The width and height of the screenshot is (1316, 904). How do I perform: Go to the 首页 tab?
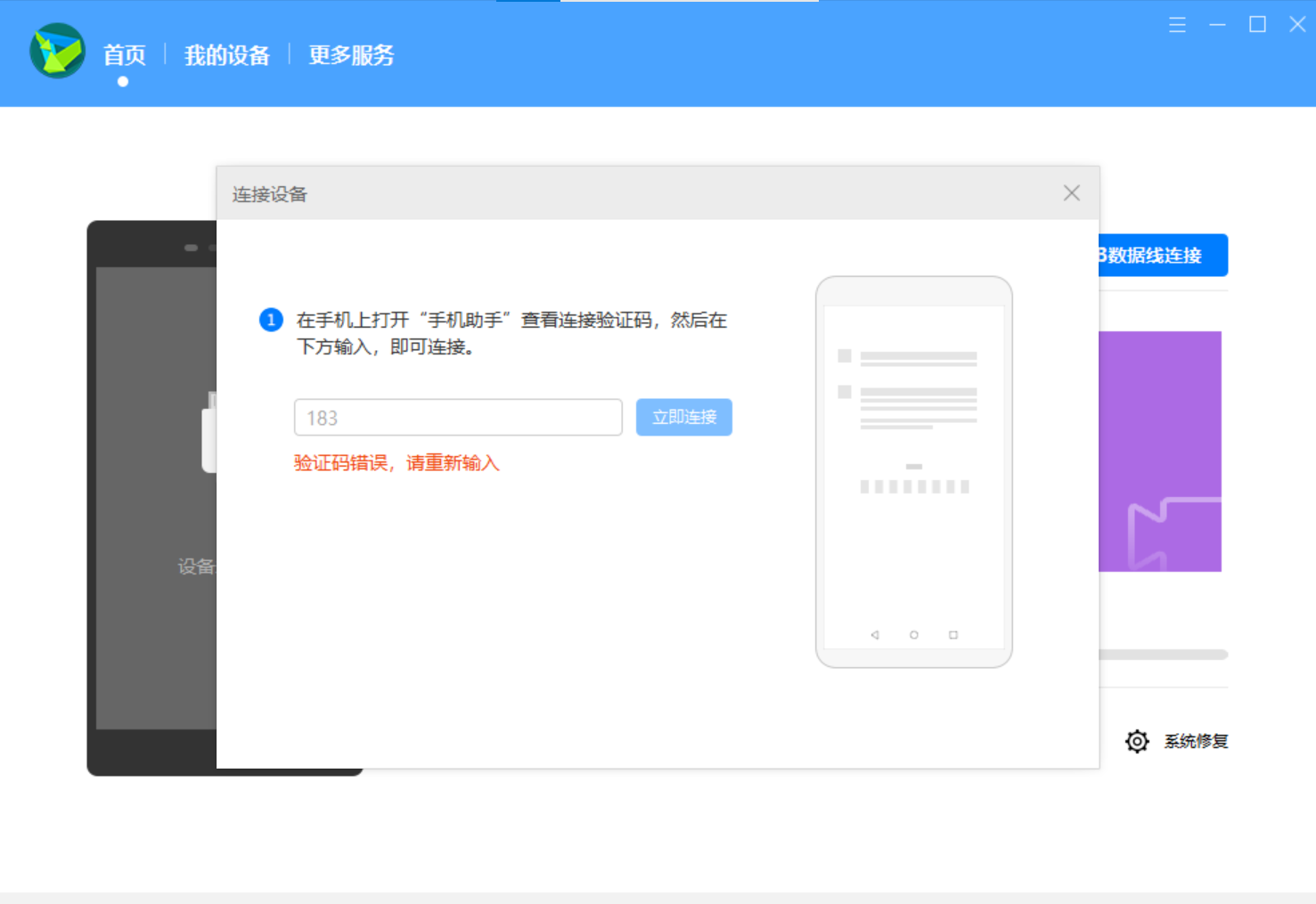coord(124,55)
